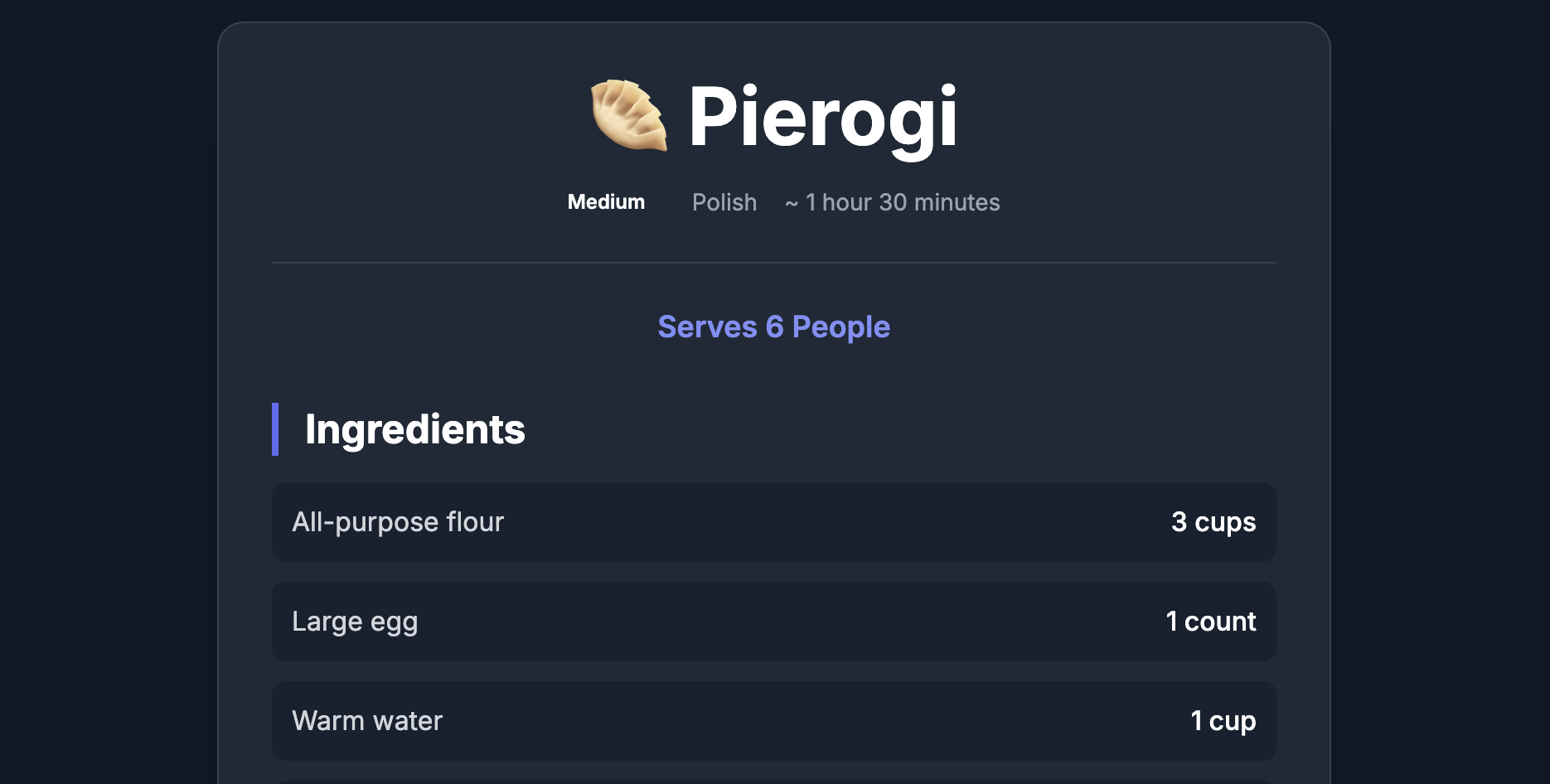Select the Warm water ingredient name
Viewport: 1550px width, 784px height.
point(367,721)
